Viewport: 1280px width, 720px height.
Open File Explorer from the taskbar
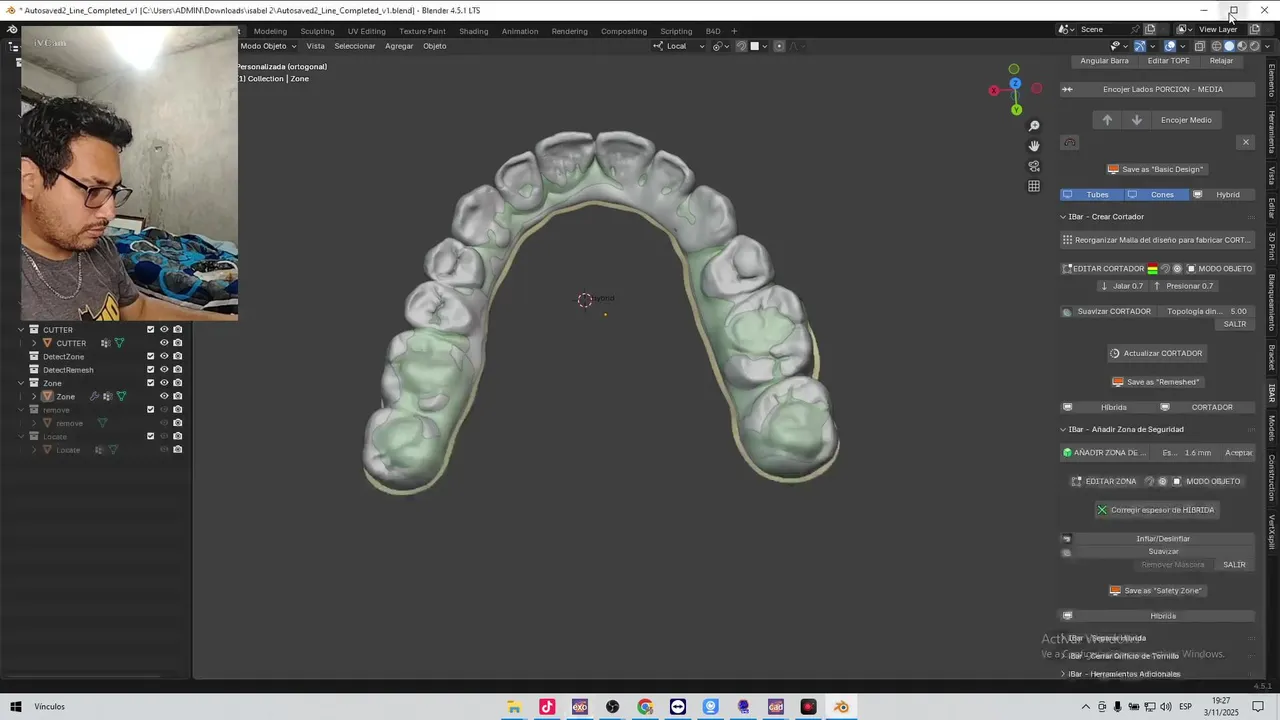(514, 707)
